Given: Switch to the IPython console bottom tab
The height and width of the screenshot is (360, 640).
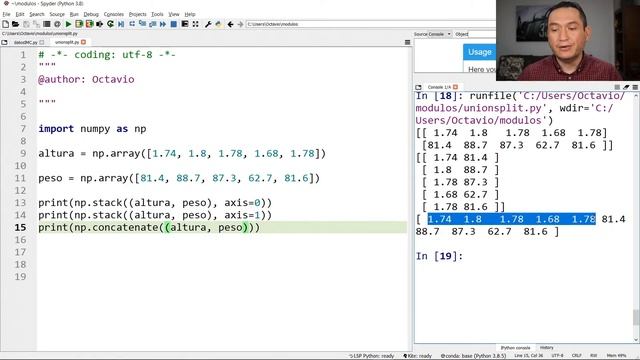Looking at the screenshot, I should (x=515, y=348).
